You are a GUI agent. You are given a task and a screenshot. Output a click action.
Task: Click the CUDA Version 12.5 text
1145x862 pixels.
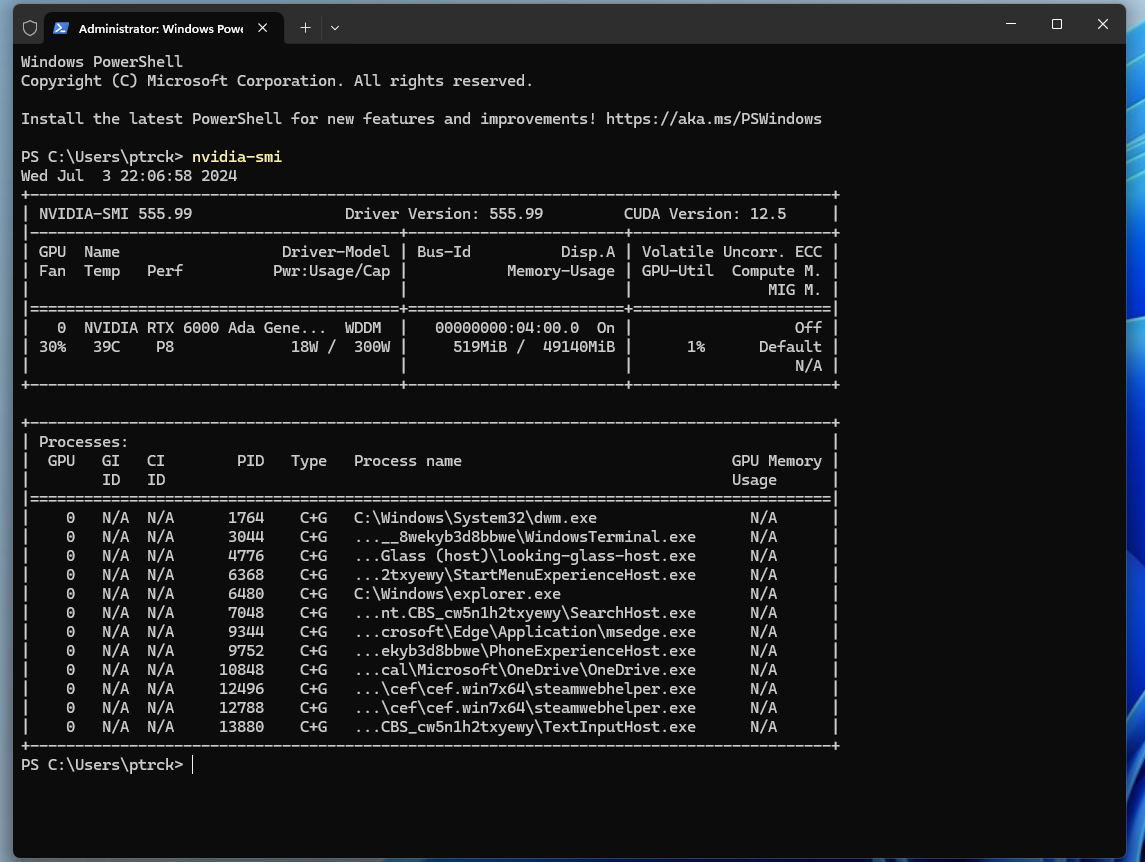click(x=704, y=214)
